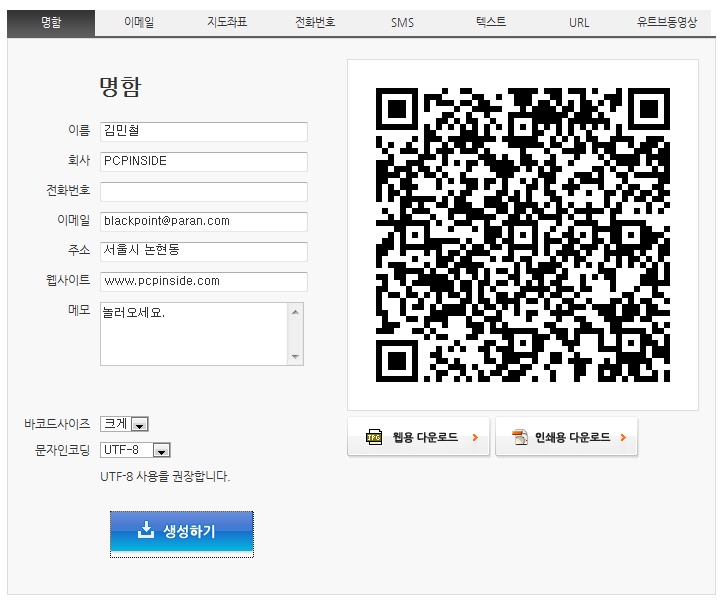Click the 웹용 다운로드 button
This screenshot has width=726, height=604.
click(x=418, y=436)
